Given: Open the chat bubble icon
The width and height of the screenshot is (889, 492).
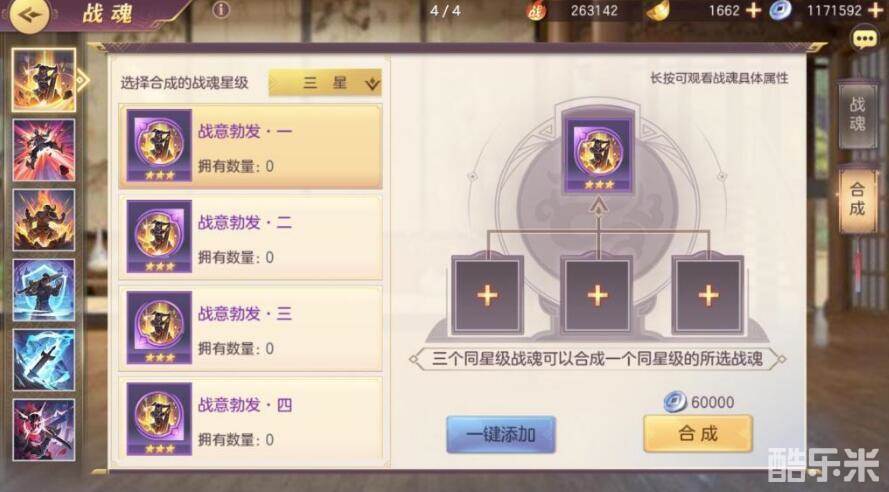Looking at the screenshot, I should tap(865, 39).
